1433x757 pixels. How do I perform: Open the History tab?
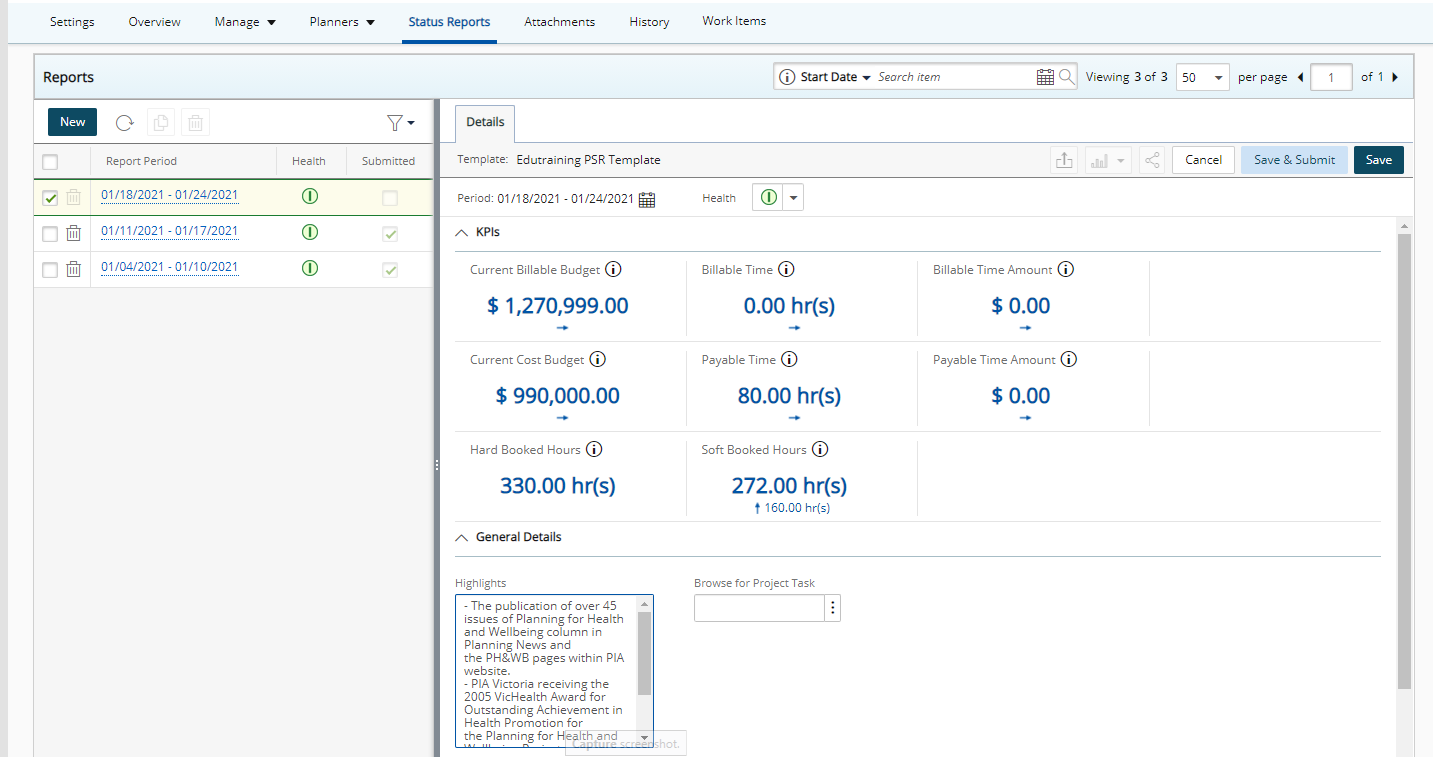649,22
